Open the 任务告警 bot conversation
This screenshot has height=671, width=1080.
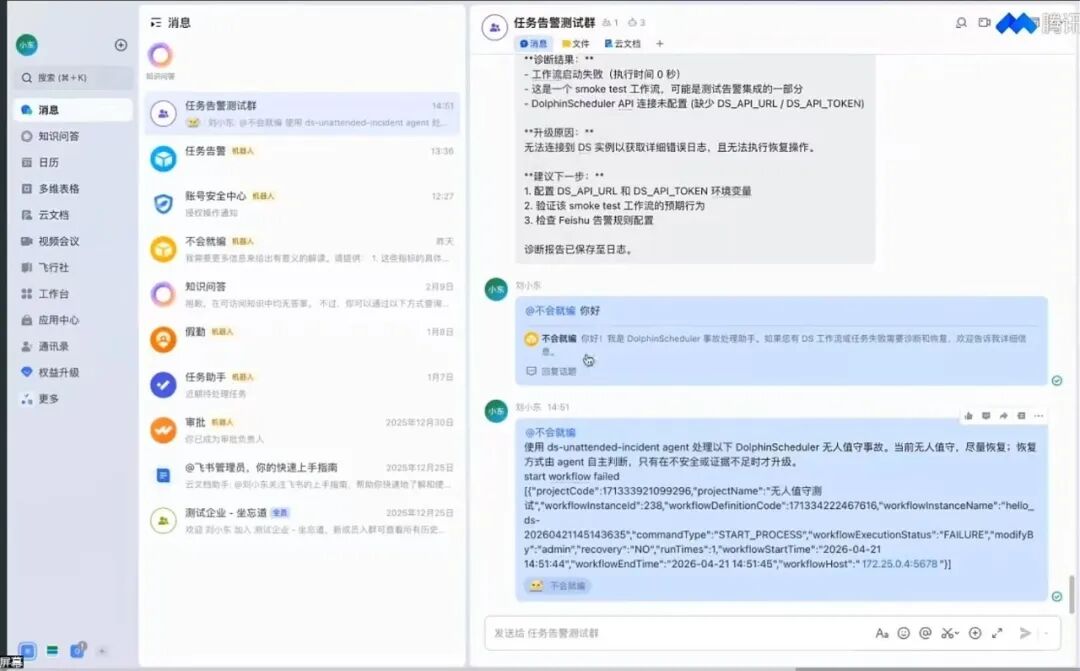[302, 158]
